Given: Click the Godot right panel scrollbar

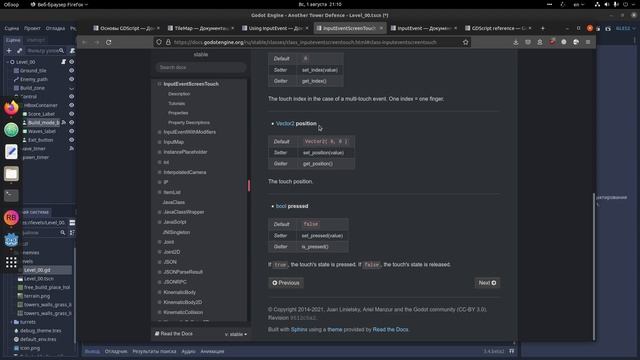Looking at the screenshot, I should (594, 267).
